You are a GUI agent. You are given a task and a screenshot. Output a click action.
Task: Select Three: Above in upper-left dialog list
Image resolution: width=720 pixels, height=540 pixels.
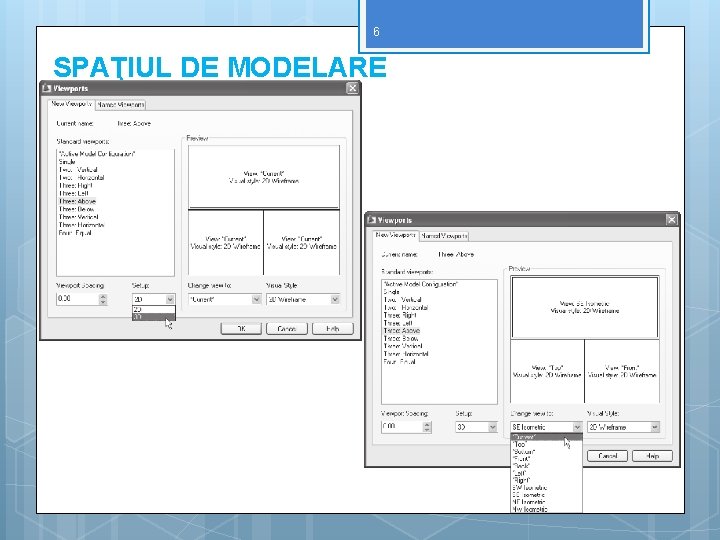[77, 201]
